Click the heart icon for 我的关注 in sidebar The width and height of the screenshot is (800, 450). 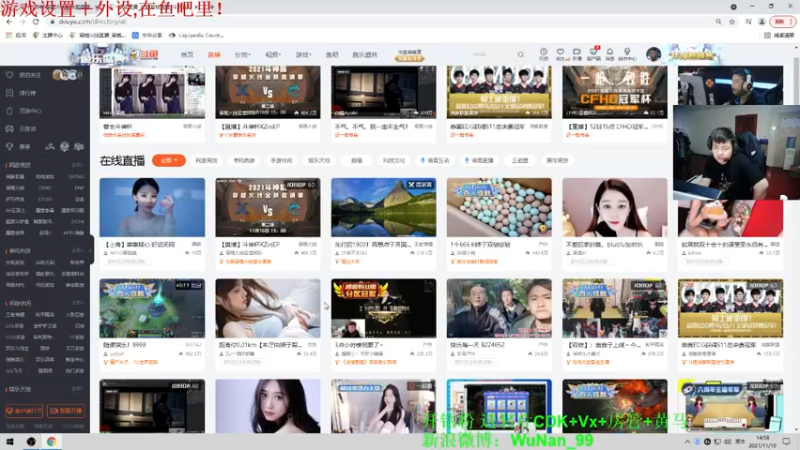pyautogui.click(x=9, y=75)
